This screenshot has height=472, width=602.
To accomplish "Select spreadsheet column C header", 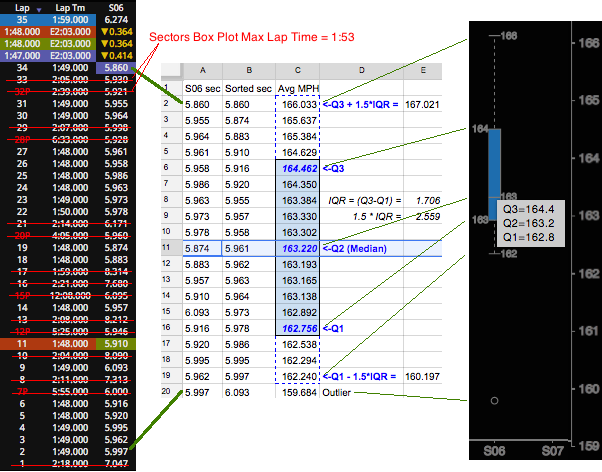I will pos(297,71).
